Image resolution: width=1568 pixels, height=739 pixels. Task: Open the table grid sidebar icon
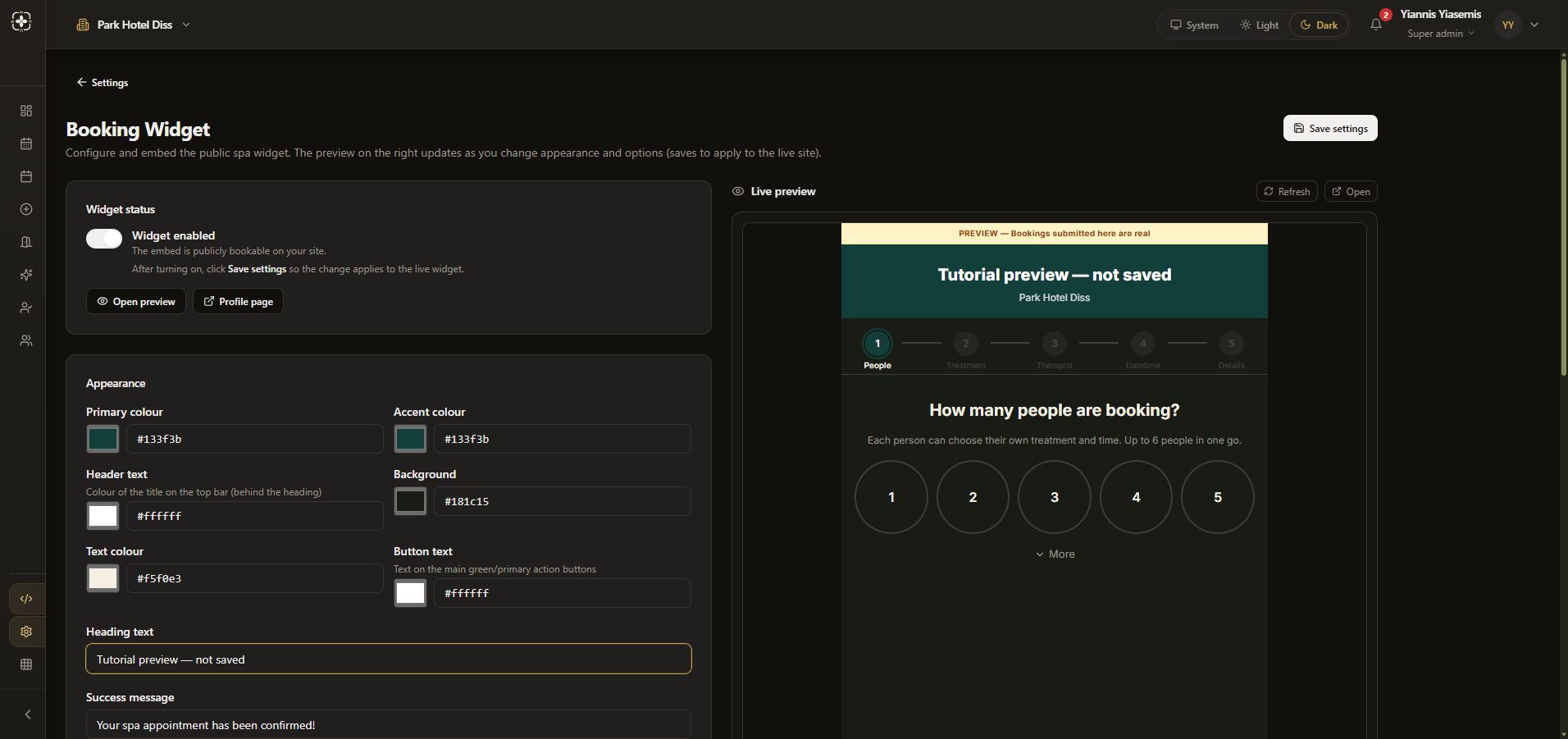26,664
